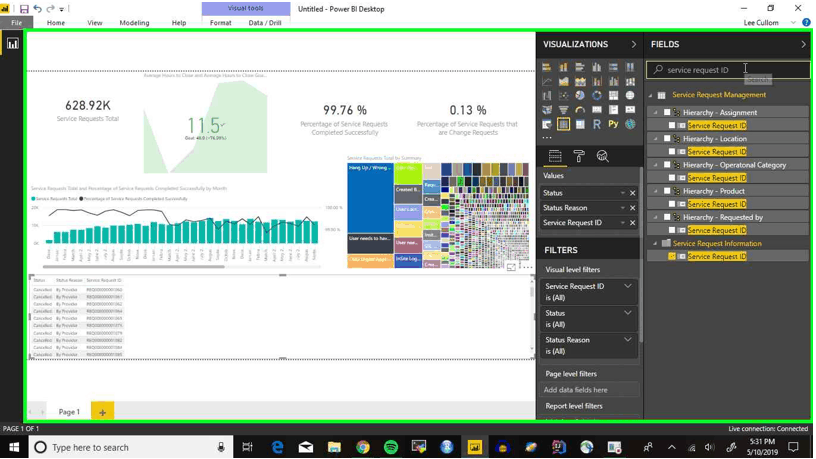This screenshot has width=816, height=459.
Task: Open the Format ribbon tab
Action: pyautogui.click(x=221, y=23)
